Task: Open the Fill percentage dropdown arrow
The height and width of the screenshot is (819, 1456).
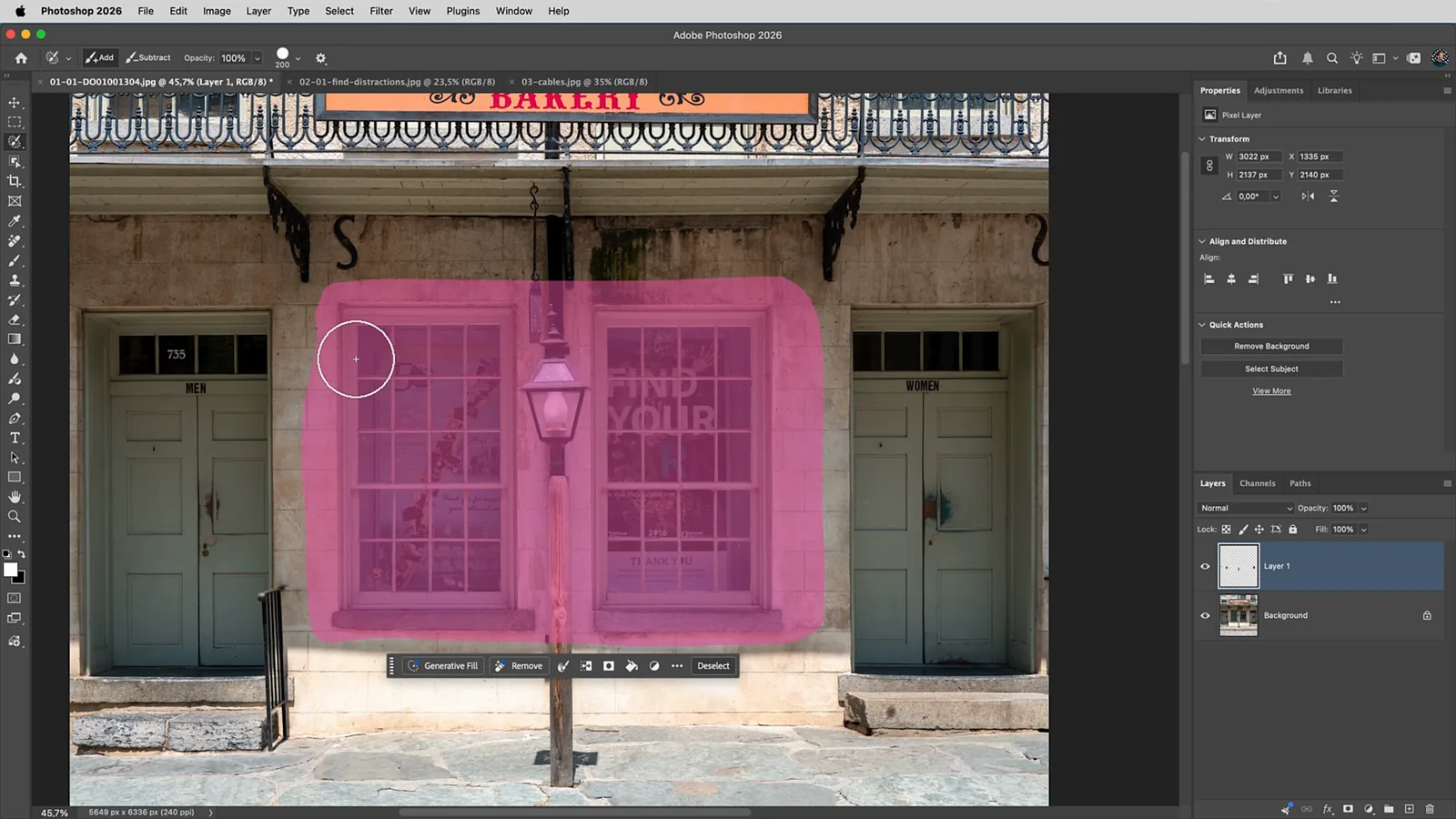Action: coord(1363,530)
